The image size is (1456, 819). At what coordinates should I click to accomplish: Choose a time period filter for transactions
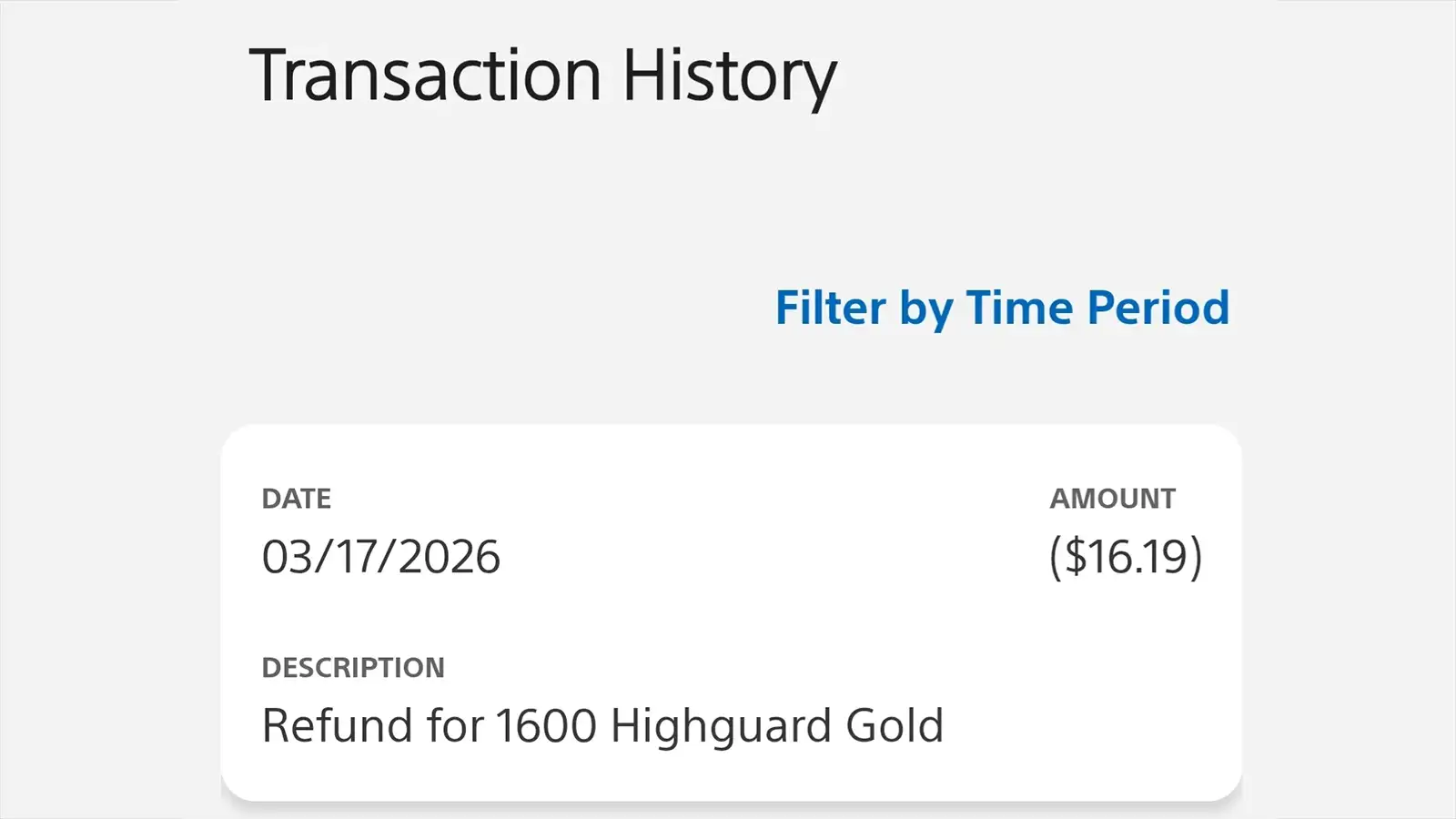[1001, 308]
